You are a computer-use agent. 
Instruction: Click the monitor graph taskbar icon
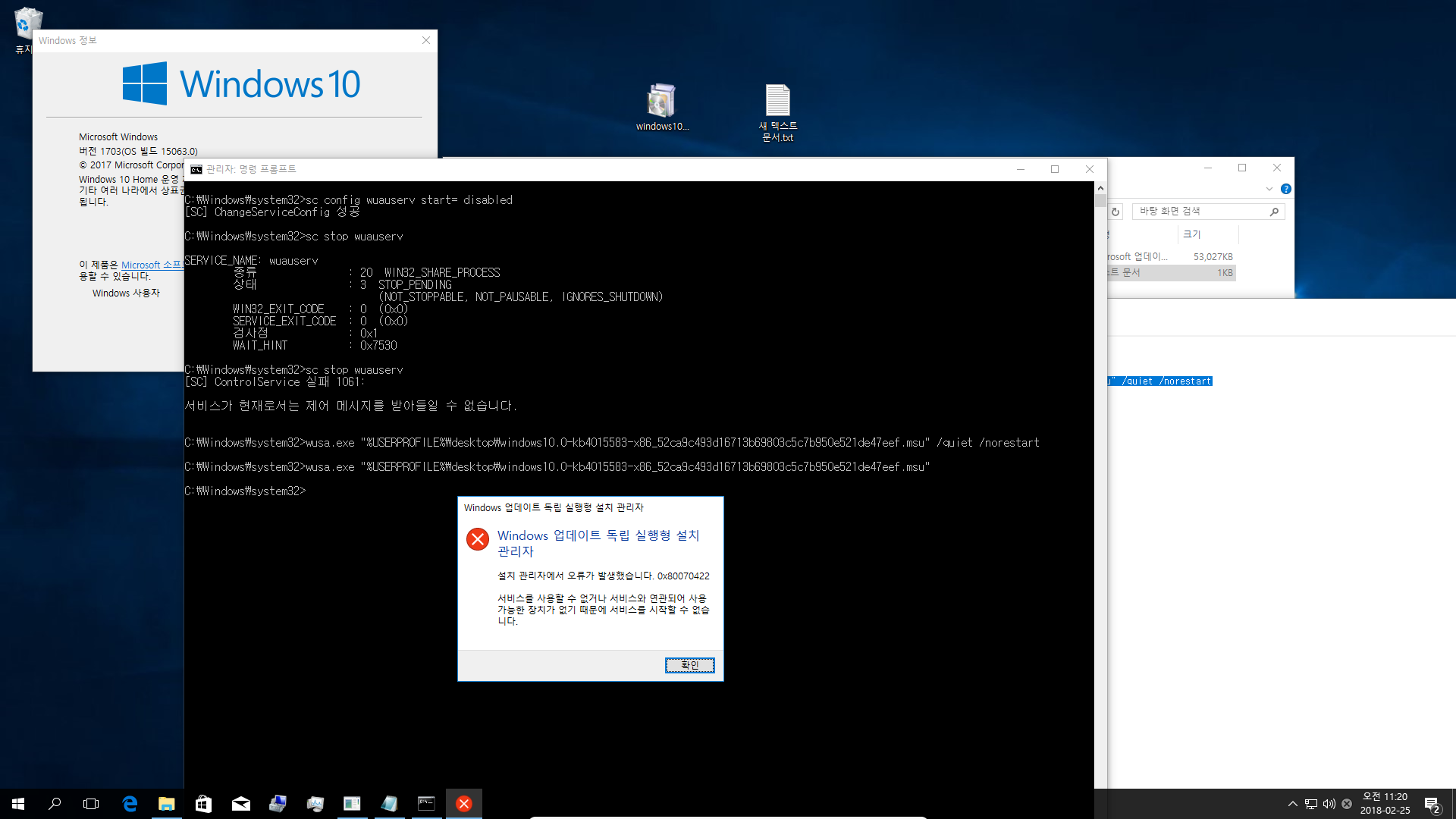[x=315, y=804]
